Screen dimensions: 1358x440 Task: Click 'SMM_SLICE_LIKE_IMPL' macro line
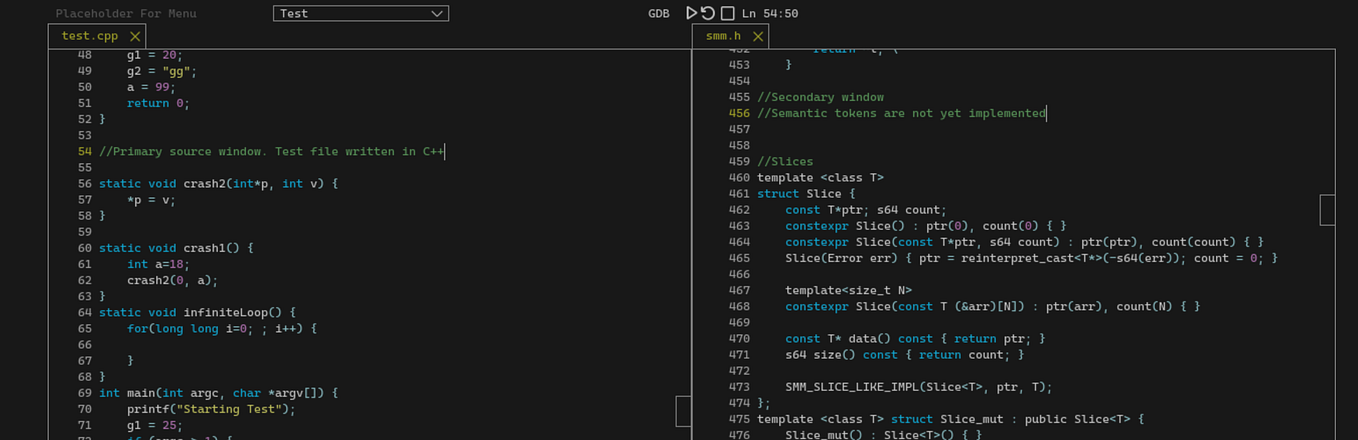point(919,387)
